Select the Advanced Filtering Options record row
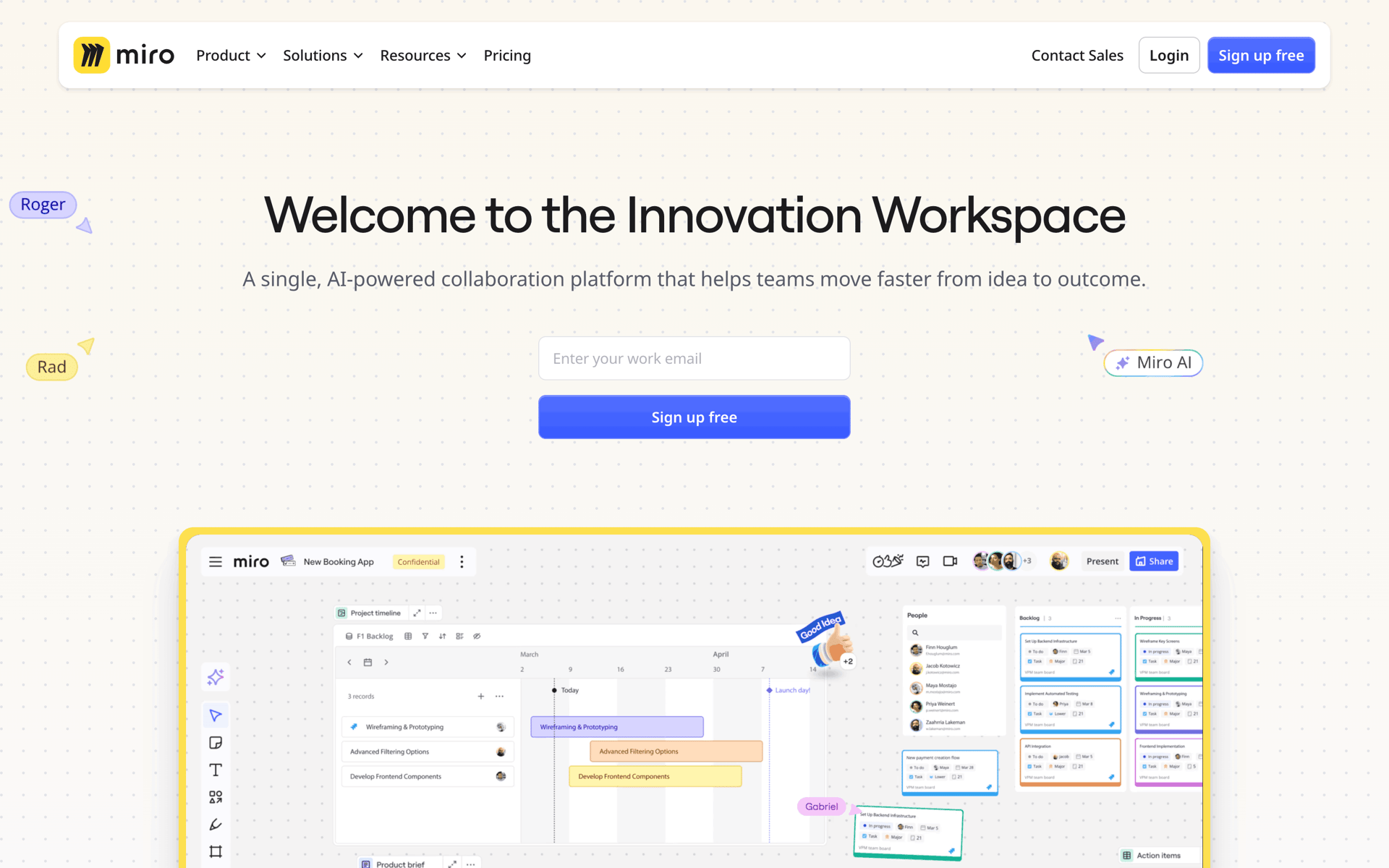Image resolution: width=1389 pixels, height=868 pixels. (x=428, y=752)
